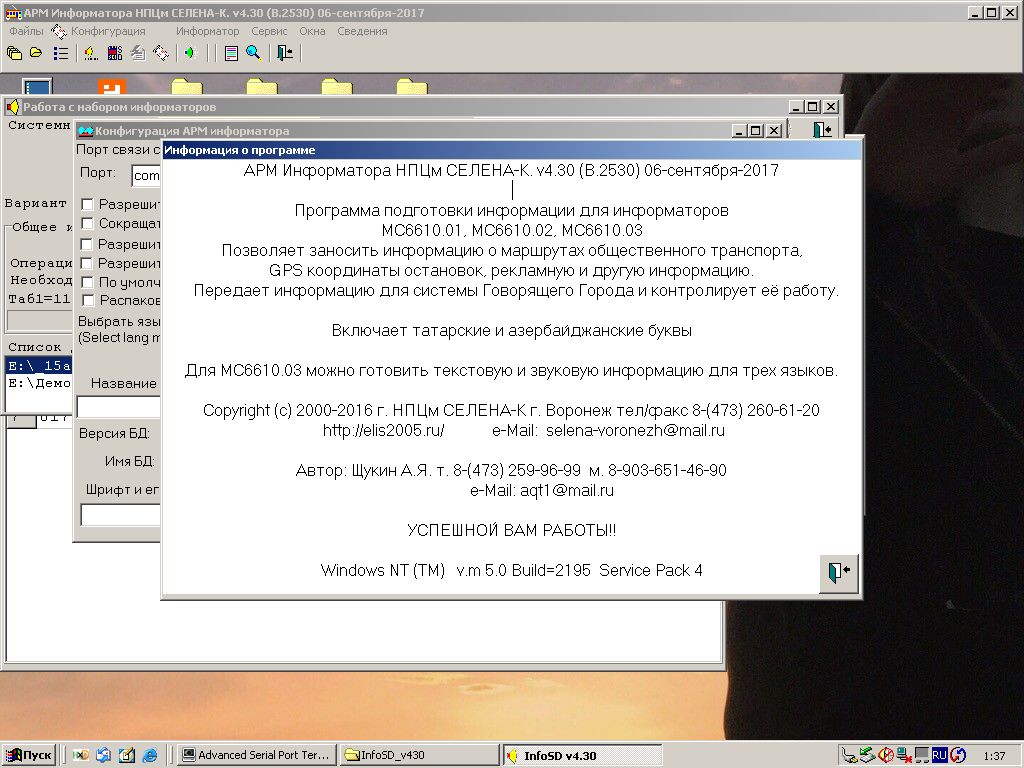This screenshot has height=768, width=1024.
Task: Click the network with red X tray icon
Action: [x=904, y=755]
